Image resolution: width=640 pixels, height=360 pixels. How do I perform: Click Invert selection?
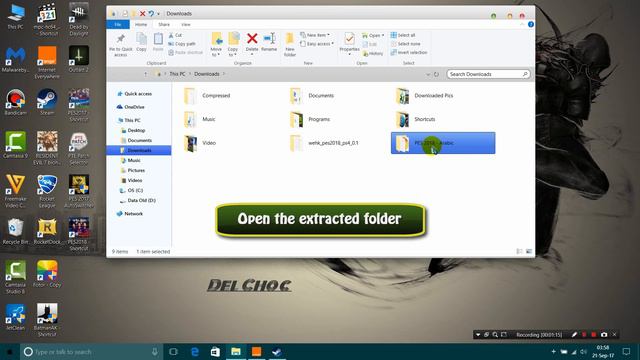pyautogui.click(x=409, y=52)
